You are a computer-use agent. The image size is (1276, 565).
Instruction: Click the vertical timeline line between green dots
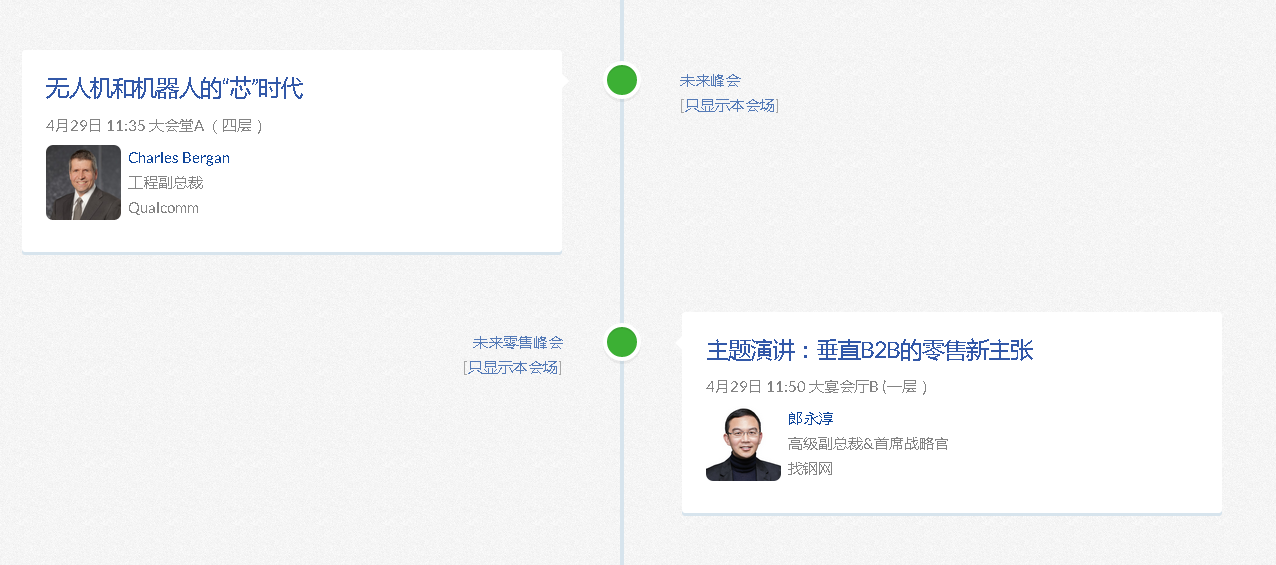pos(622,210)
